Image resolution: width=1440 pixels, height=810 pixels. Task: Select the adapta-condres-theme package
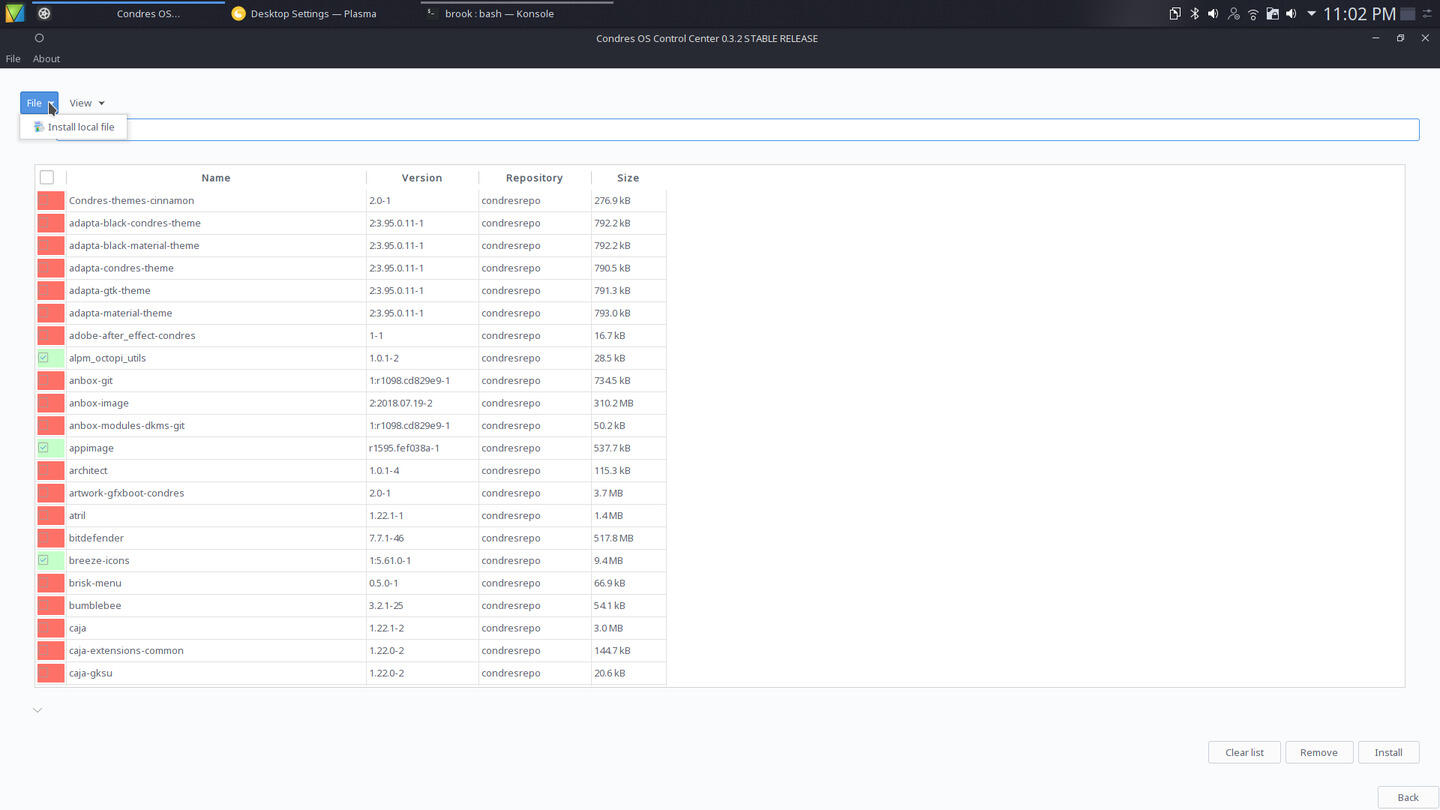tap(121, 268)
